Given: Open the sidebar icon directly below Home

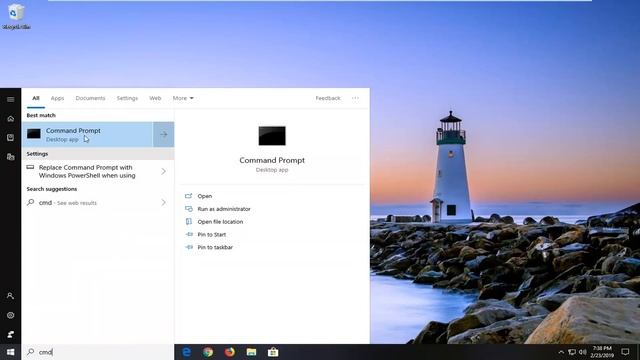Looking at the screenshot, I should [x=11, y=138].
